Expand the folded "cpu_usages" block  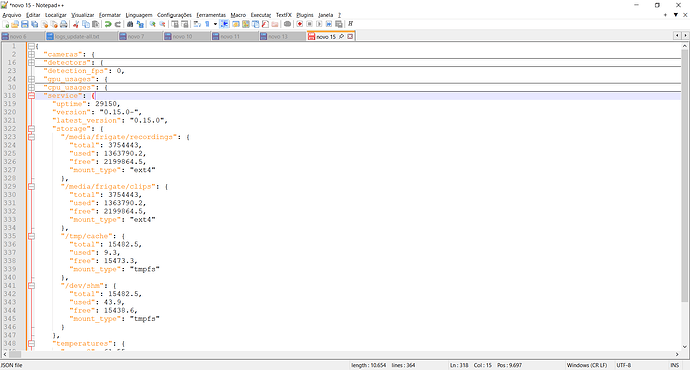[31, 88]
